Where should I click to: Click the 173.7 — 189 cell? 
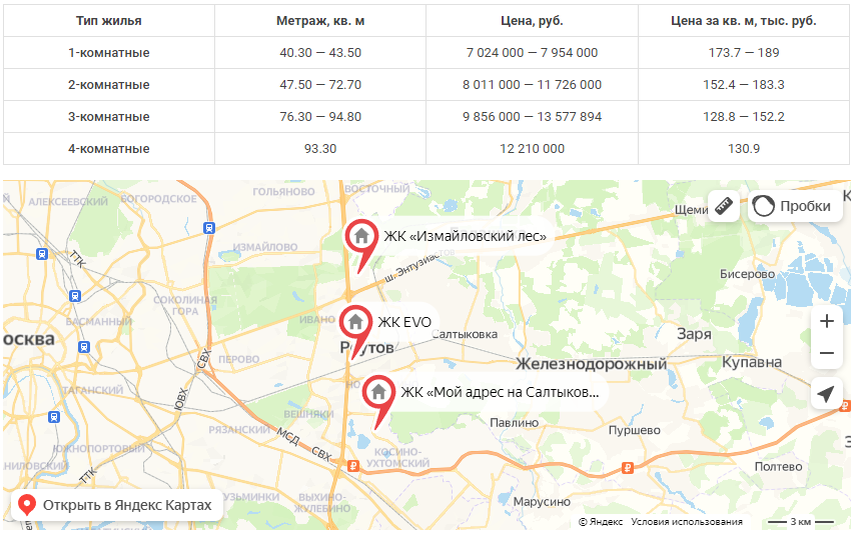[x=744, y=53]
